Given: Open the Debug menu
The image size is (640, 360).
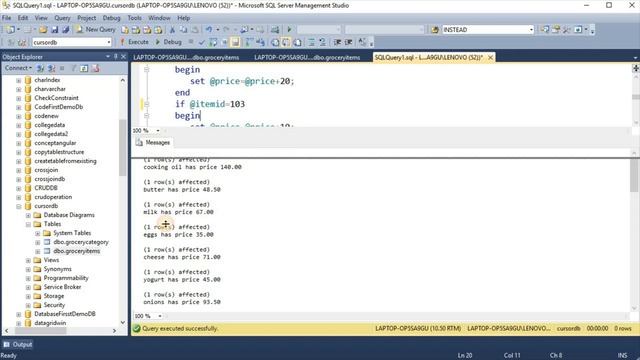Looking at the screenshot, I should [x=111, y=18].
